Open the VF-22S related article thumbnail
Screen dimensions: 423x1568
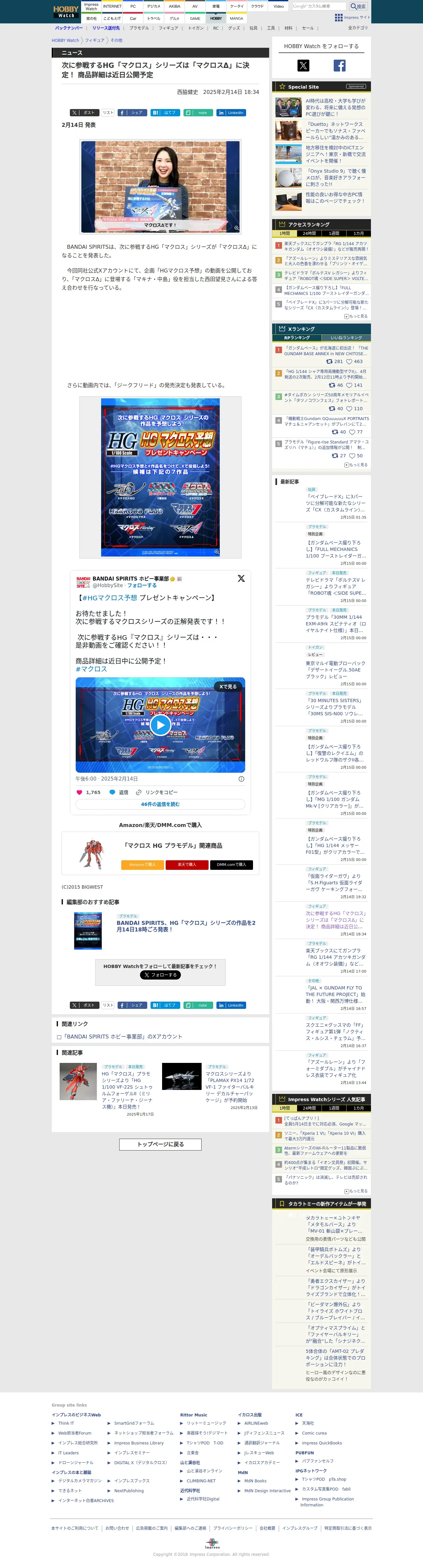click(78, 1082)
